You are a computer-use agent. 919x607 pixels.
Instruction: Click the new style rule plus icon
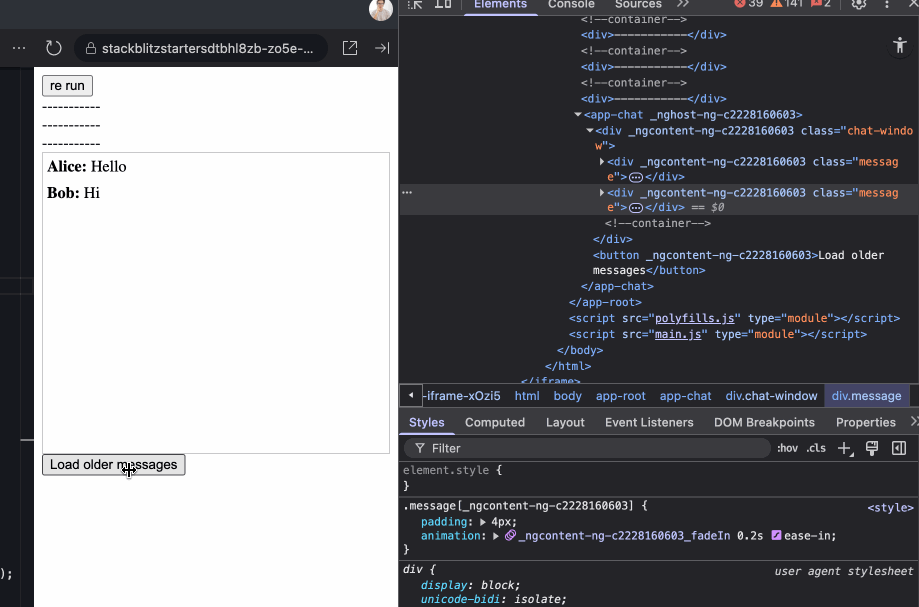[845, 448]
